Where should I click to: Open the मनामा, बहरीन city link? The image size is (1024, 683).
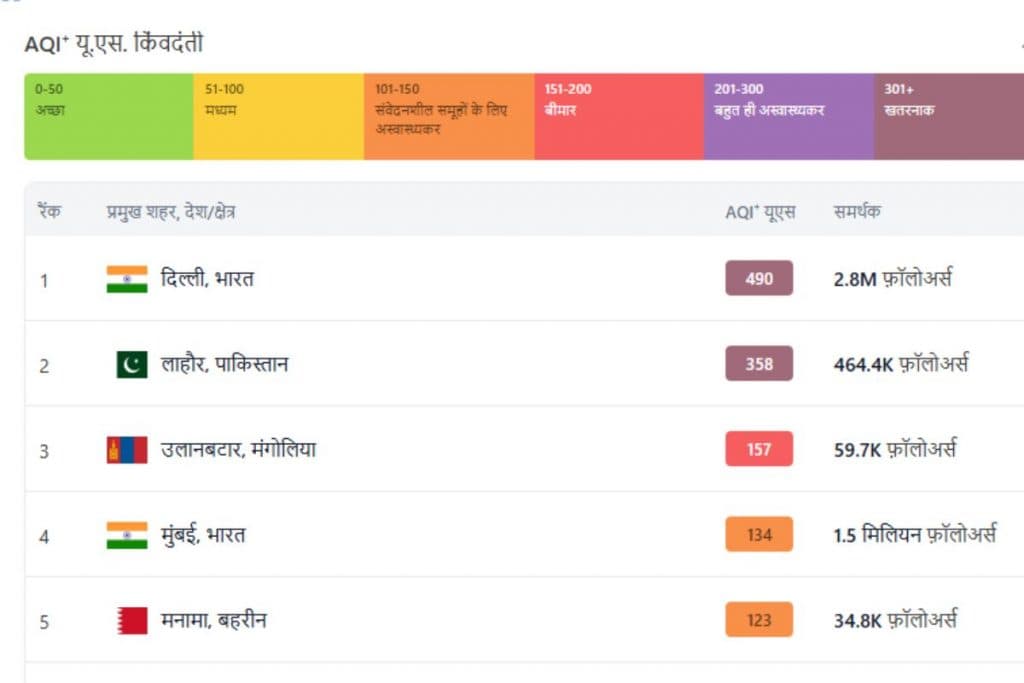pyautogui.click(x=213, y=621)
